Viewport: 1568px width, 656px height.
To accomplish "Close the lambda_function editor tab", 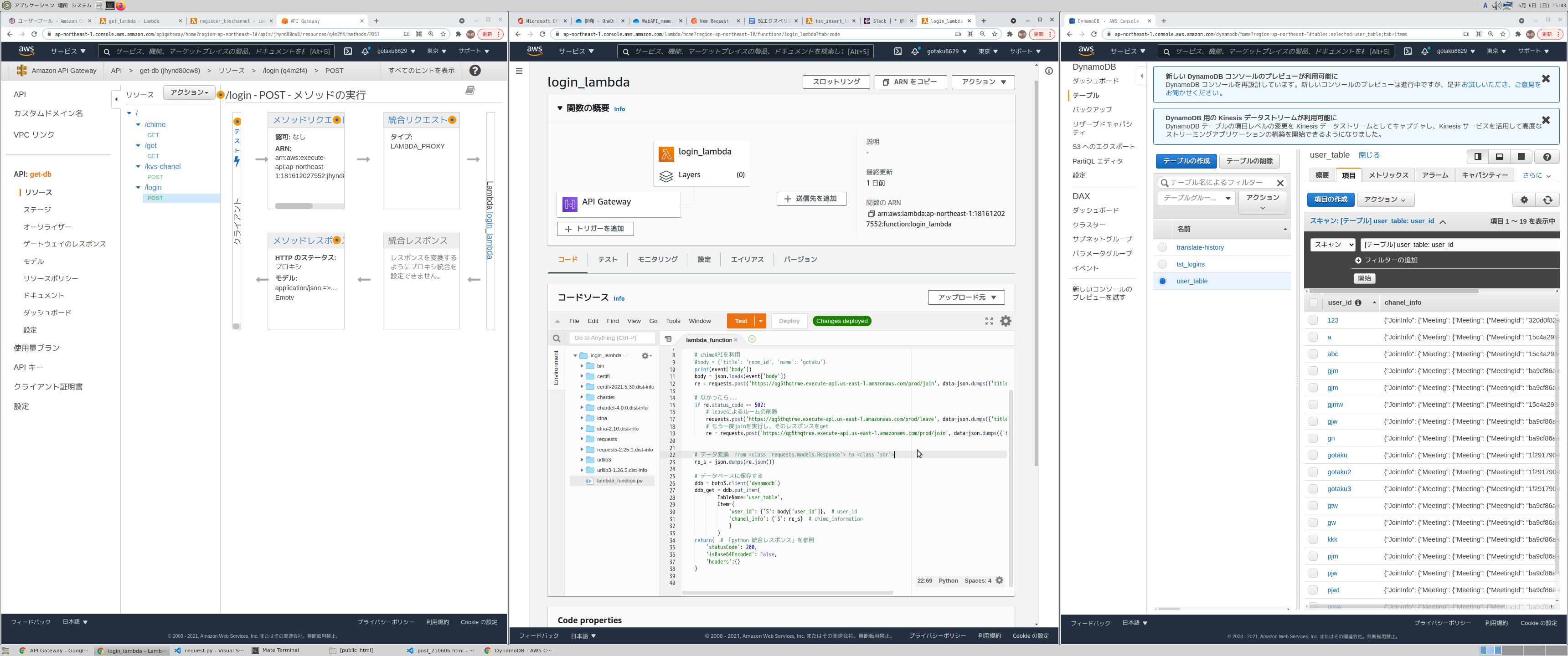I will coord(735,340).
